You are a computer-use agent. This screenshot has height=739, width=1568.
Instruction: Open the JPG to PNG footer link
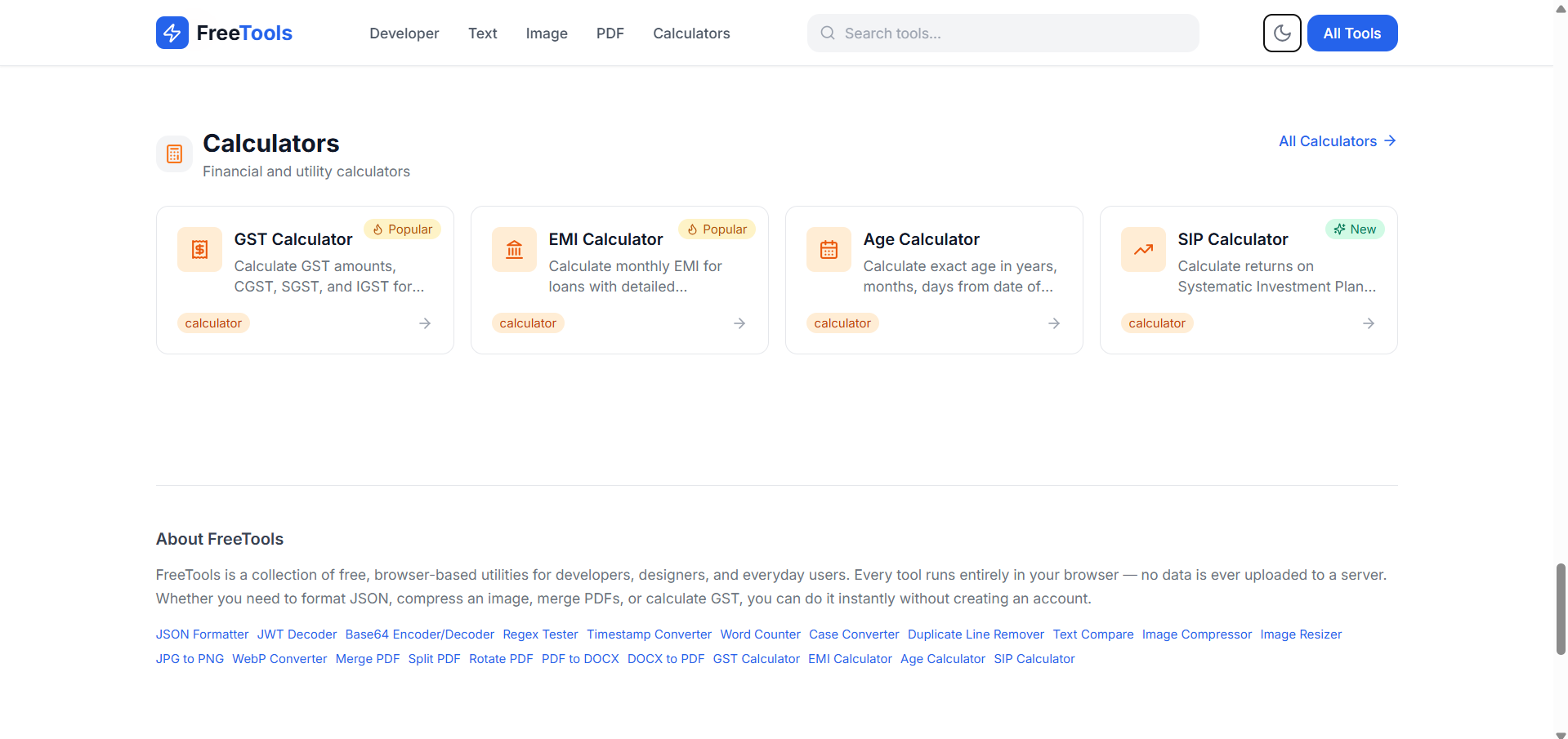pos(190,659)
